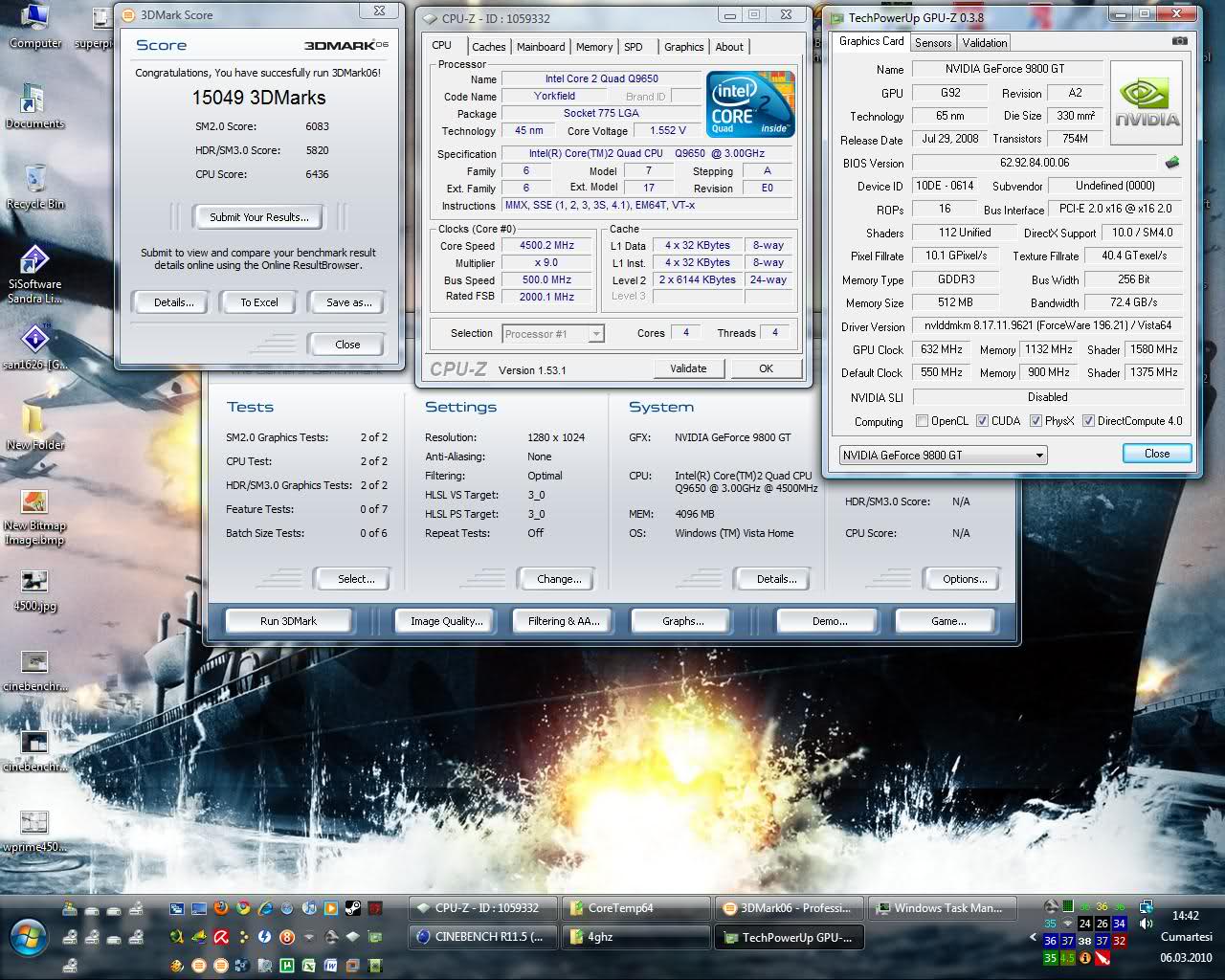Switch to CPU-Z Caches tab
1225x980 pixels.
pyautogui.click(x=488, y=47)
